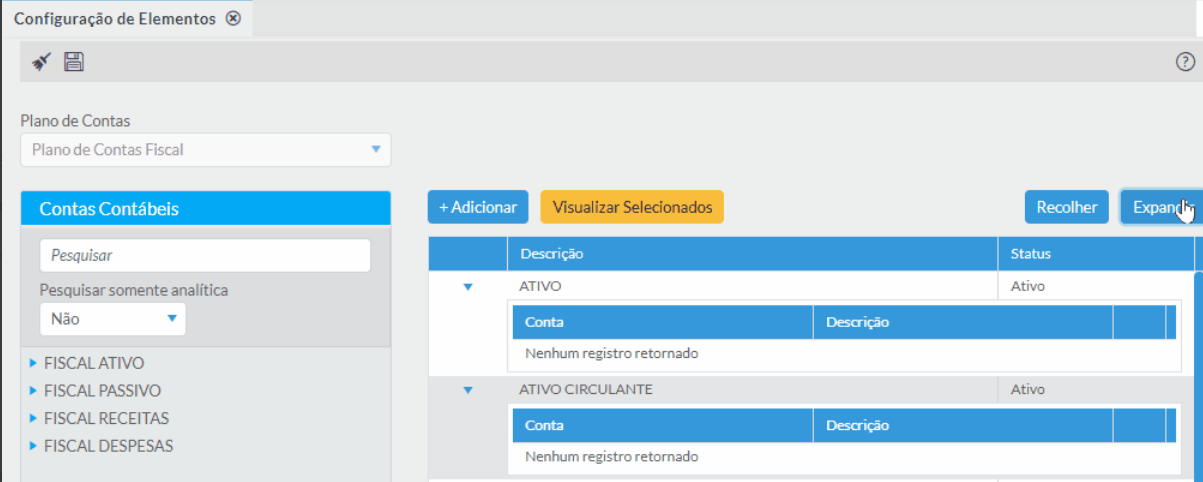Select the FISCAL DESPESAS label

coord(109,446)
